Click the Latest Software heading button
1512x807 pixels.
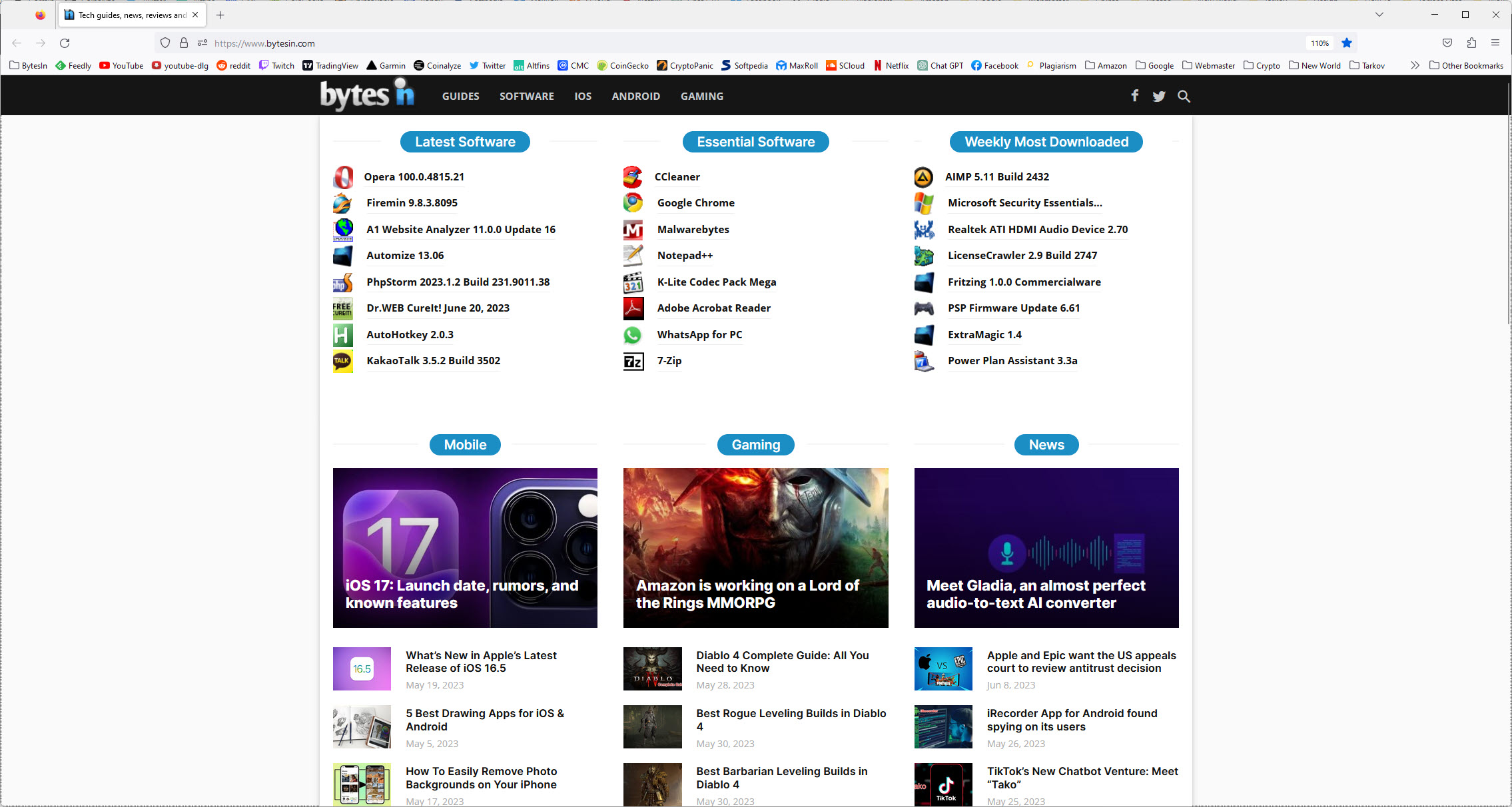[465, 142]
